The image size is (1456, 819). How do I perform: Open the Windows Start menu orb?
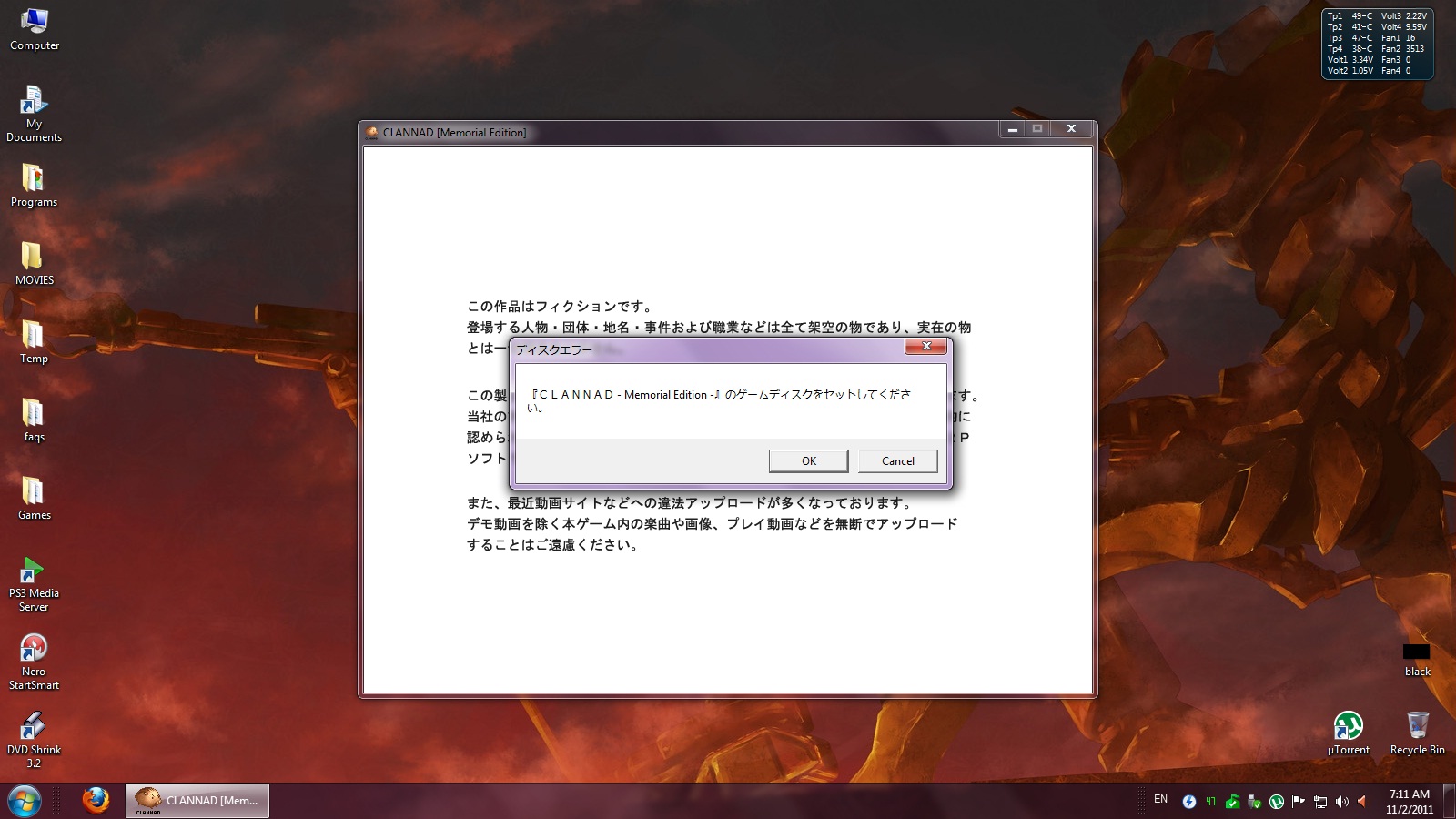[25, 801]
